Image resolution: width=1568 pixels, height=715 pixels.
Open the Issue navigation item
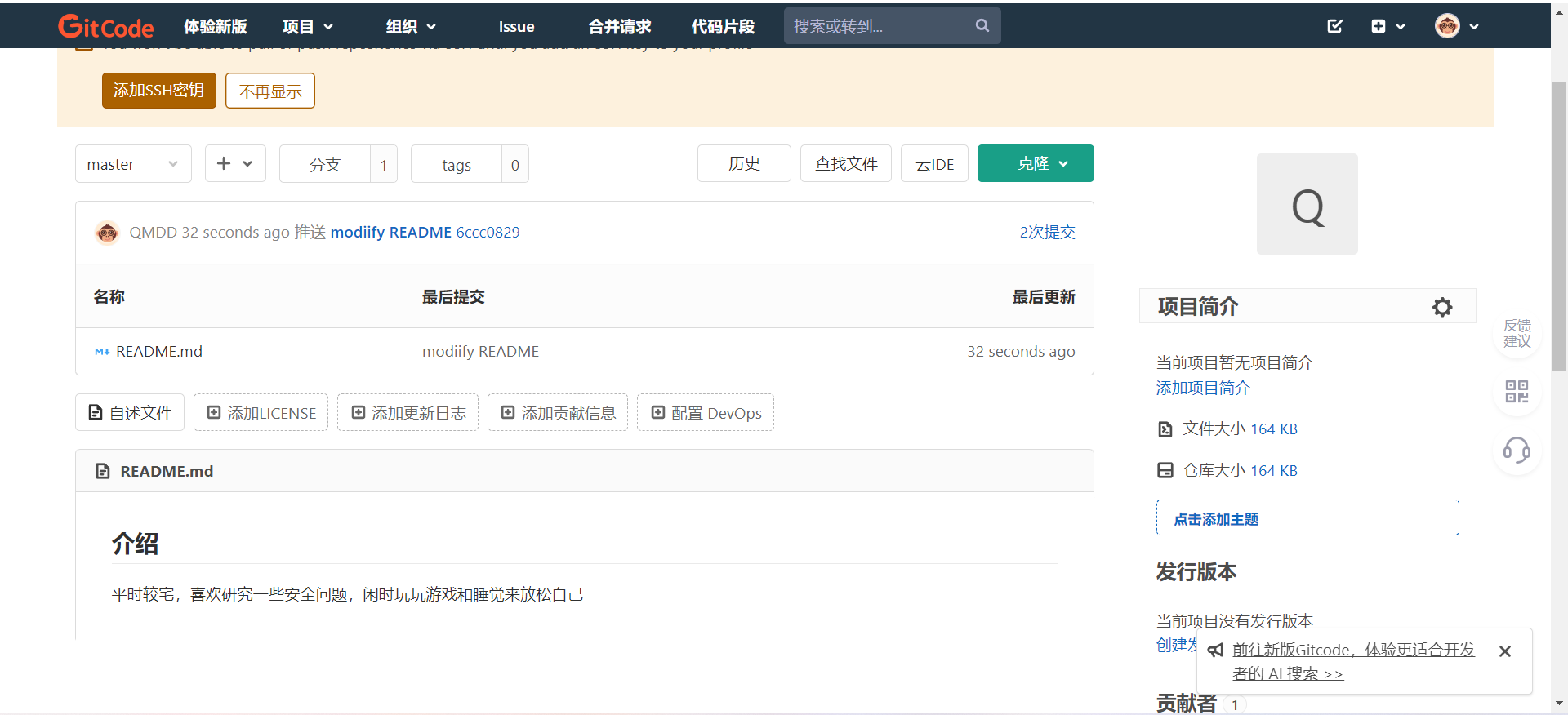517,26
